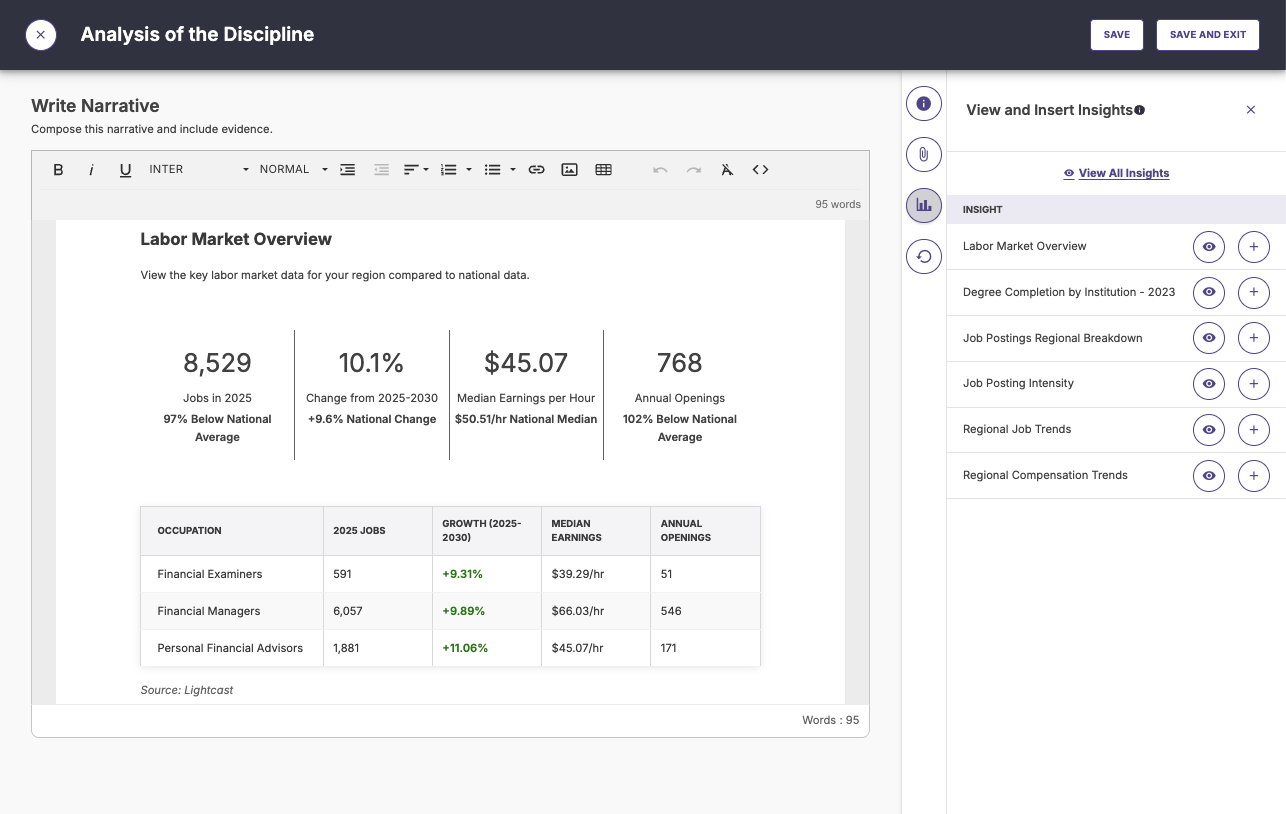Select the insights bar chart panel
Screen dimensions: 1286x814
(924, 205)
